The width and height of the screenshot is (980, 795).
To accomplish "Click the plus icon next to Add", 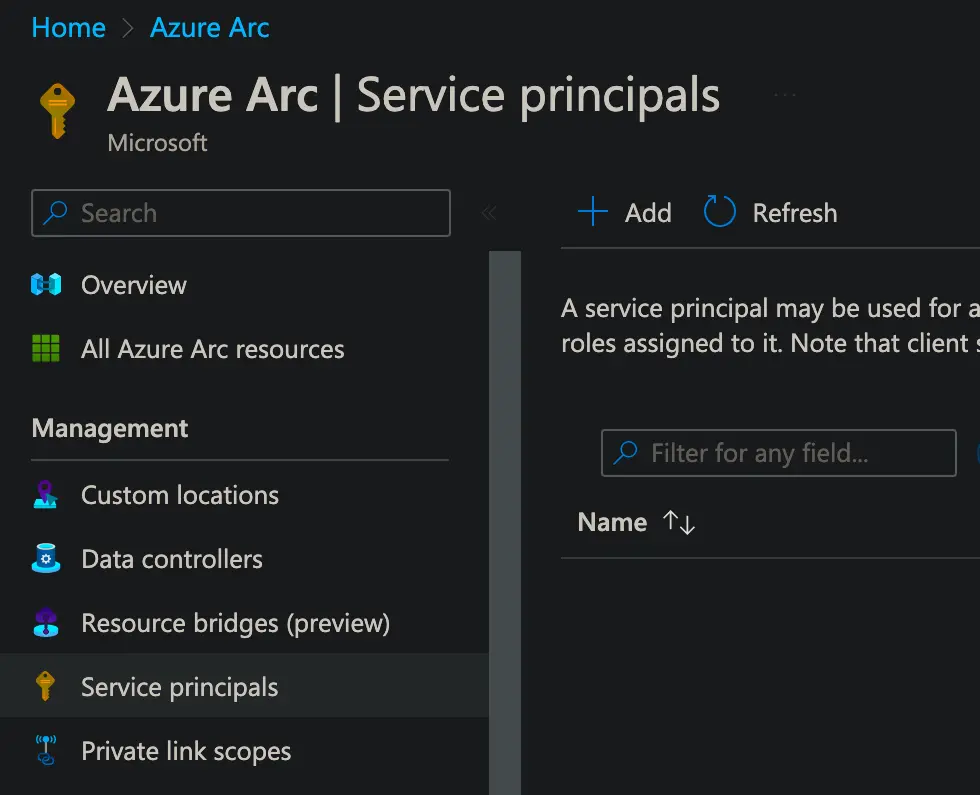I will 592,212.
